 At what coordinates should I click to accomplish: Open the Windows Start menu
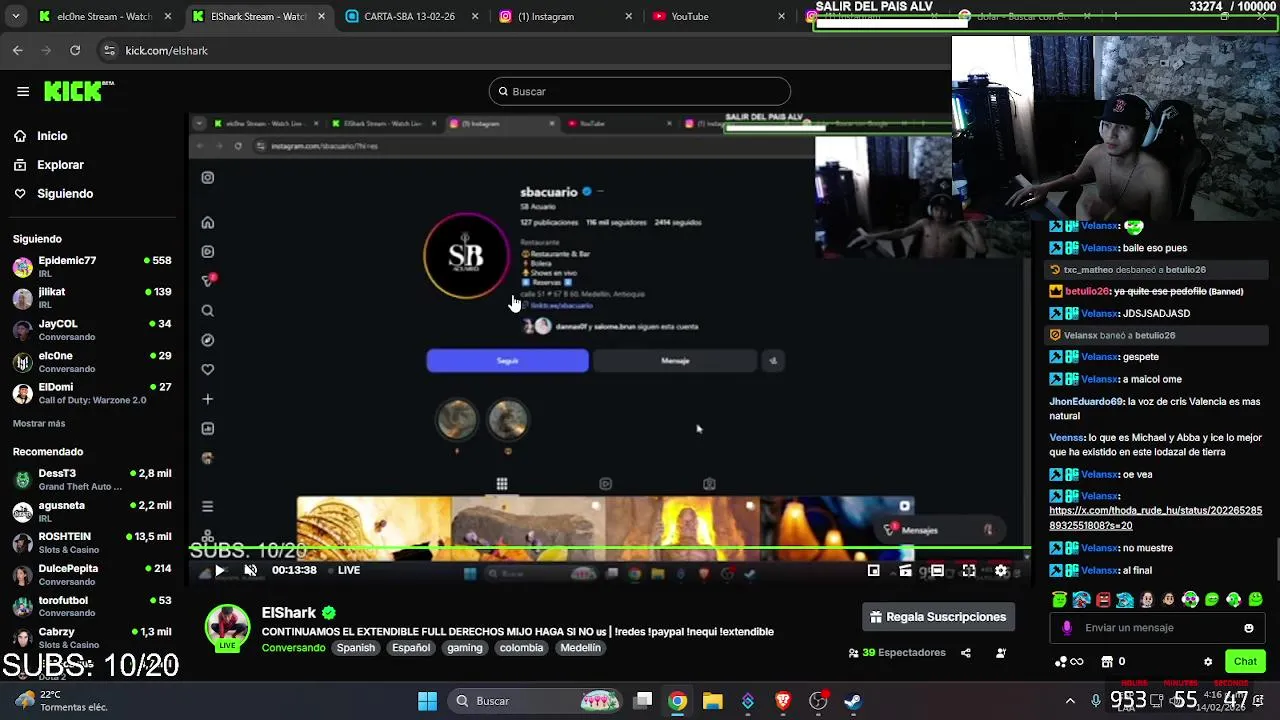tap(427, 701)
